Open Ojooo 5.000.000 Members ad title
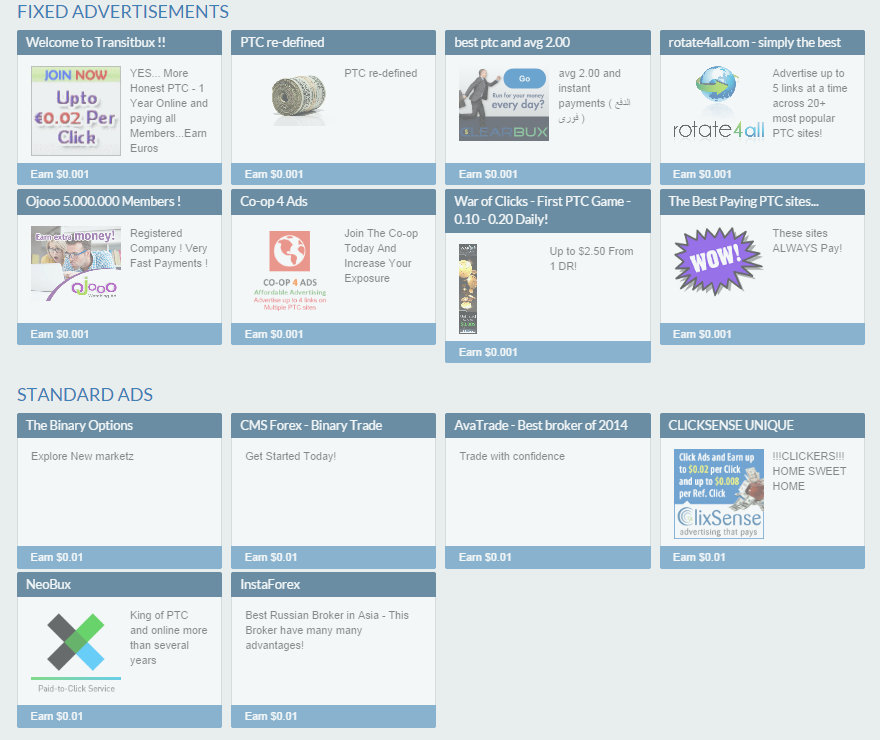 pyautogui.click(x=103, y=202)
